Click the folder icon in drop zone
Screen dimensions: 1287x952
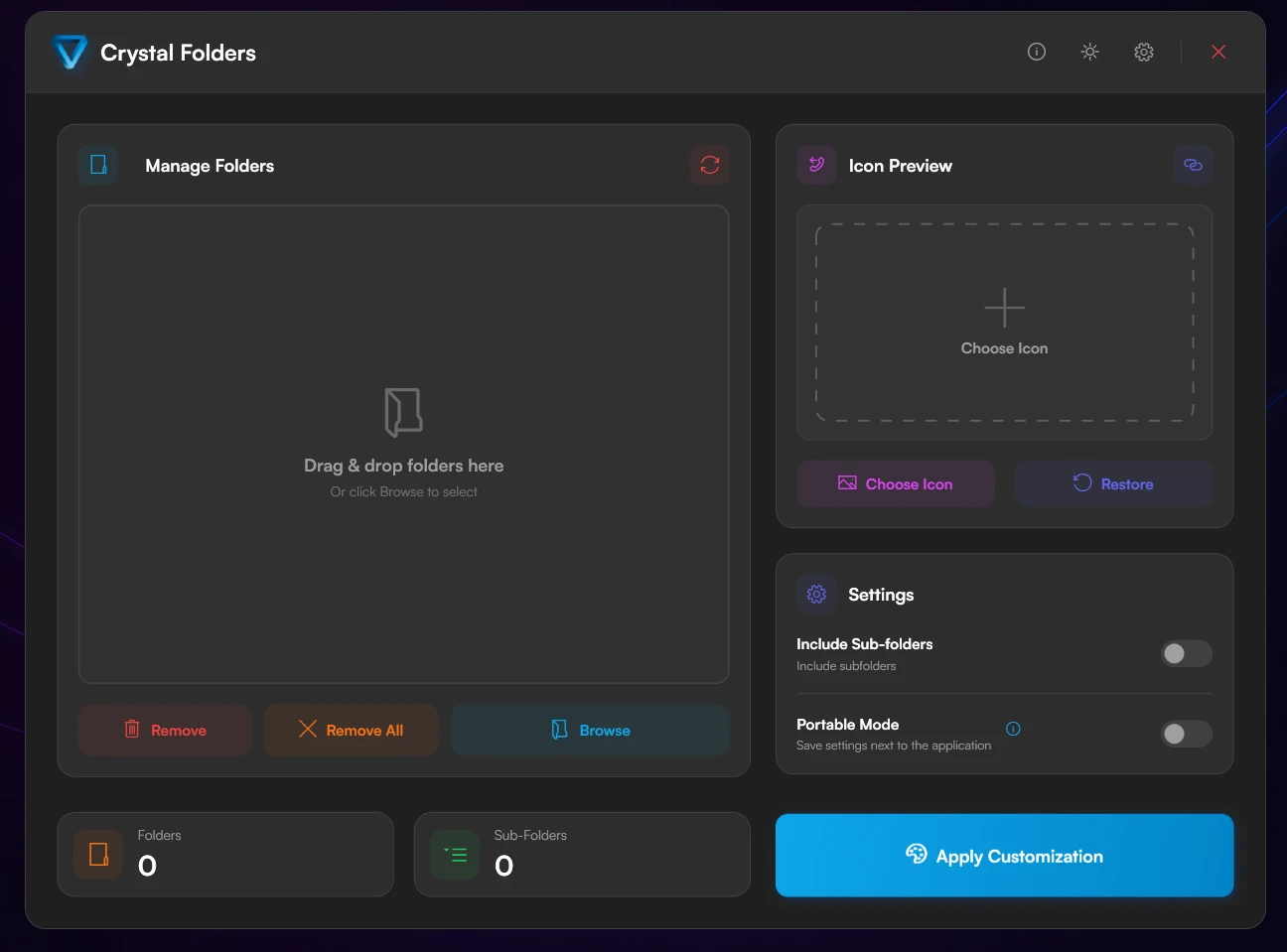403,412
